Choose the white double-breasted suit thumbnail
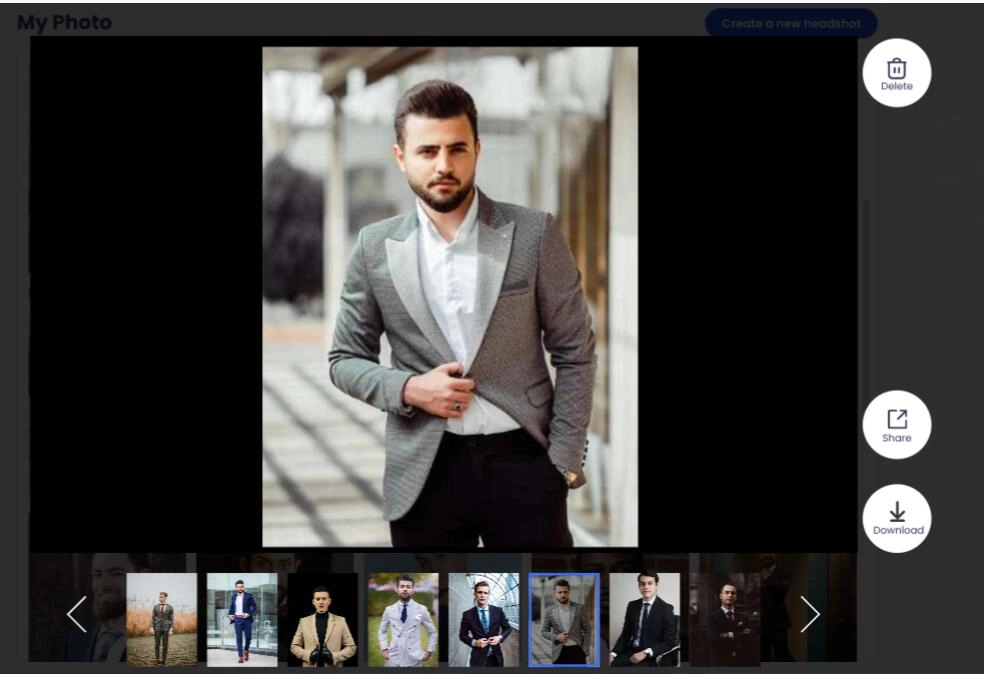Viewport: 984px width, 674px height. click(x=403, y=619)
